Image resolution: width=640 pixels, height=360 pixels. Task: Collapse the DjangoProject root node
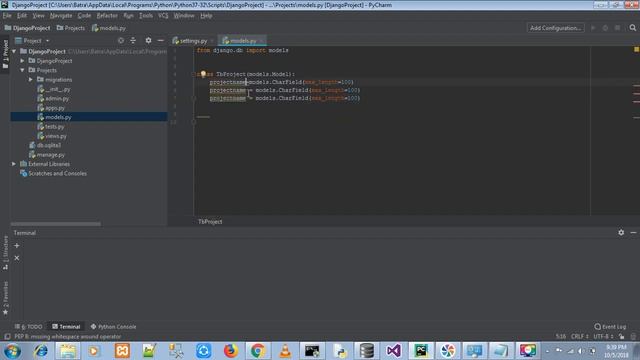tap(14, 51)
